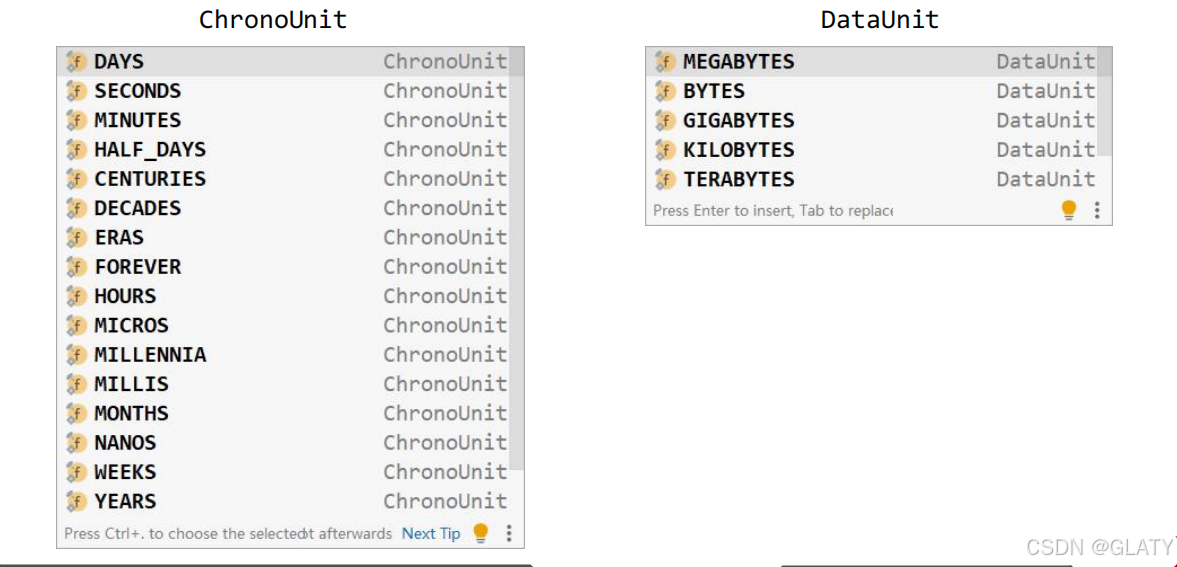1177x567 pixels.
Task: Click the lightbulb icon in DataUnit popup
Action: [x=1069, y=210]
